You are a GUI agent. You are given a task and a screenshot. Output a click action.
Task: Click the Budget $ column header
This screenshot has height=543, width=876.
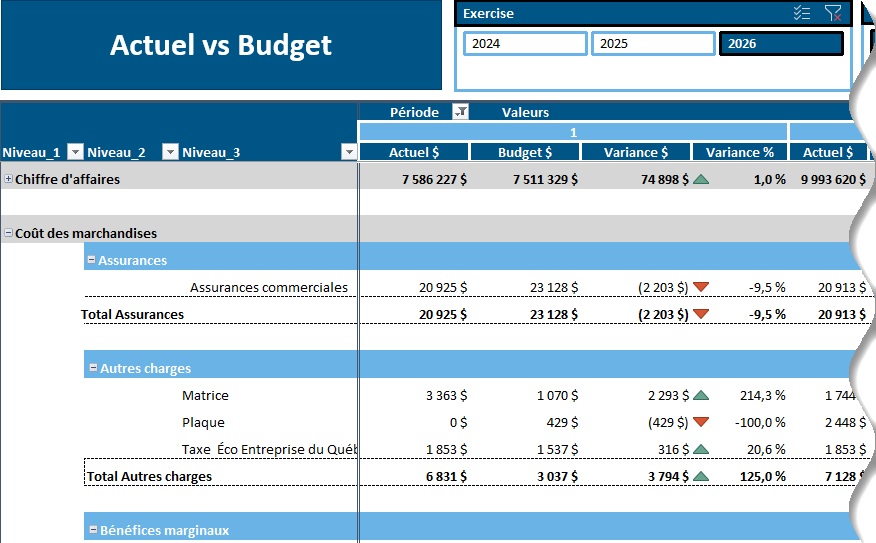pos(525,152)
